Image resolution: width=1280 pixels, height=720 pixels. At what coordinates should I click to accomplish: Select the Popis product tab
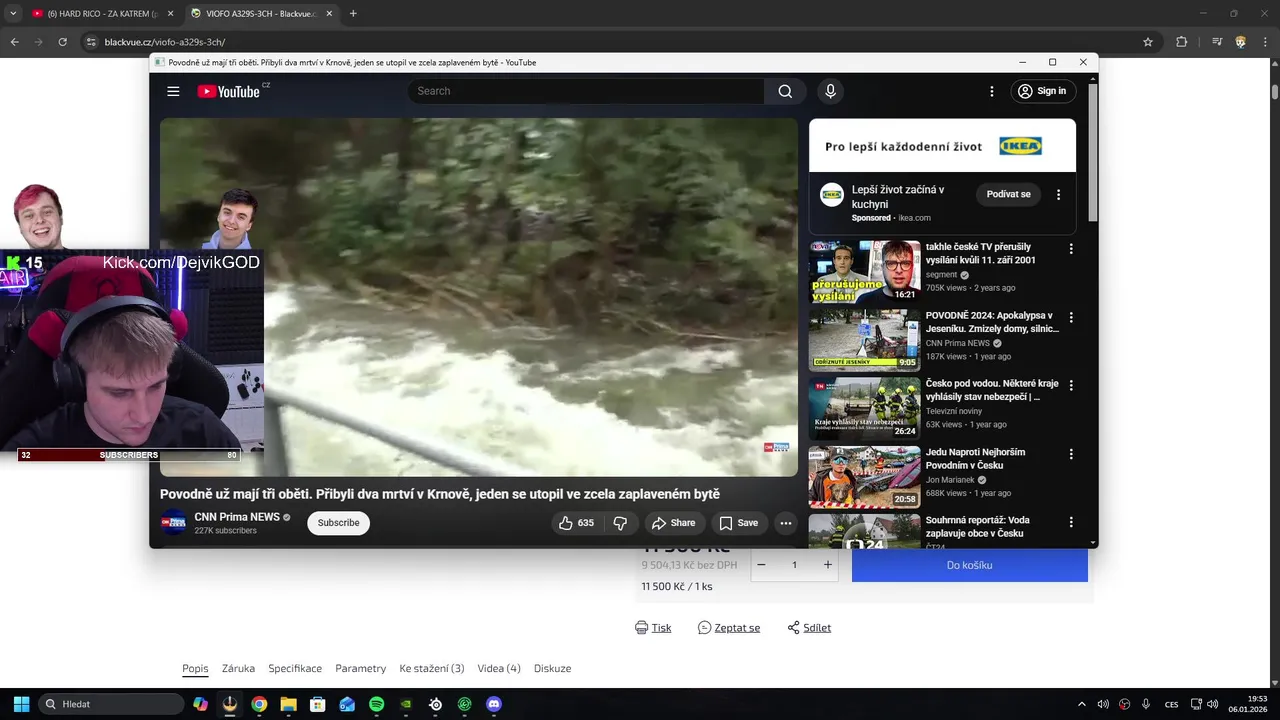(x=195, y=669)
